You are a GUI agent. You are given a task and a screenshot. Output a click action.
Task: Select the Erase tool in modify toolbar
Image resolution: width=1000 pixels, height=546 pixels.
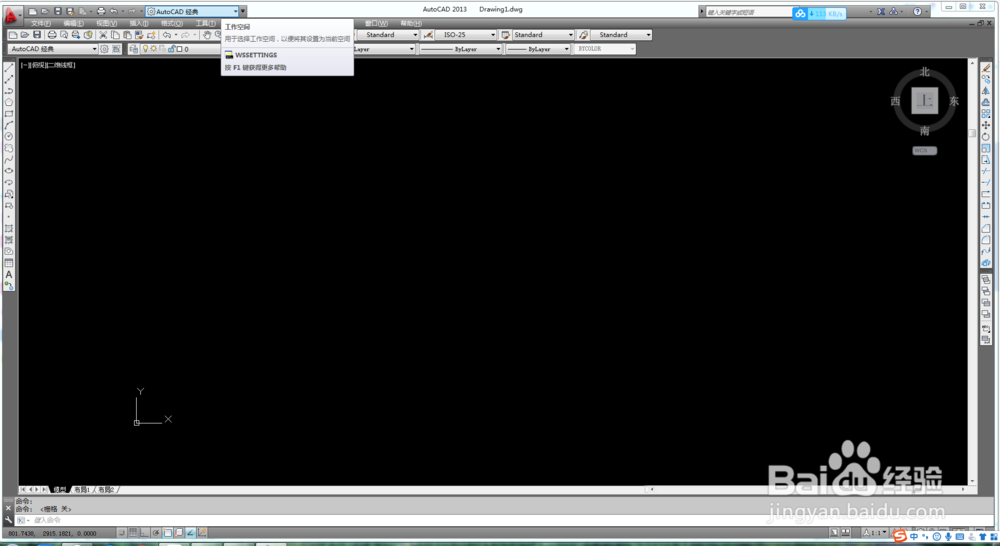(x=986, y=67)
